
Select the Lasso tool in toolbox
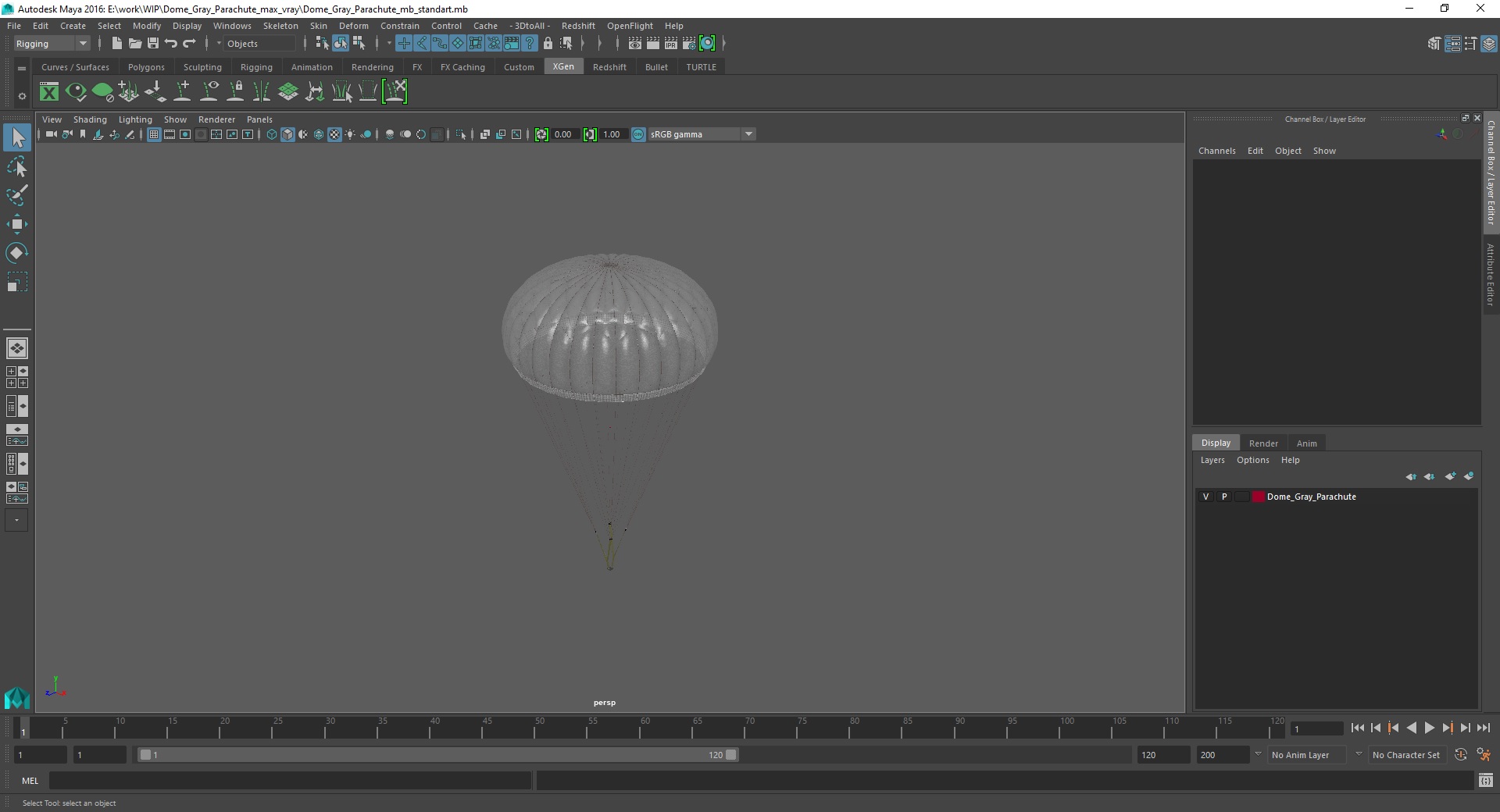coord(16,167)
